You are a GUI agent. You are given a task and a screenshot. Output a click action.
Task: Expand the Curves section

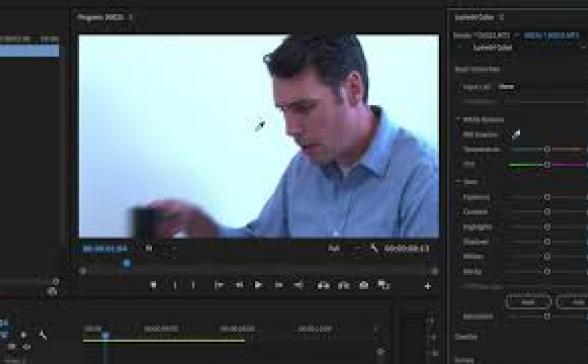coord(464,360)
